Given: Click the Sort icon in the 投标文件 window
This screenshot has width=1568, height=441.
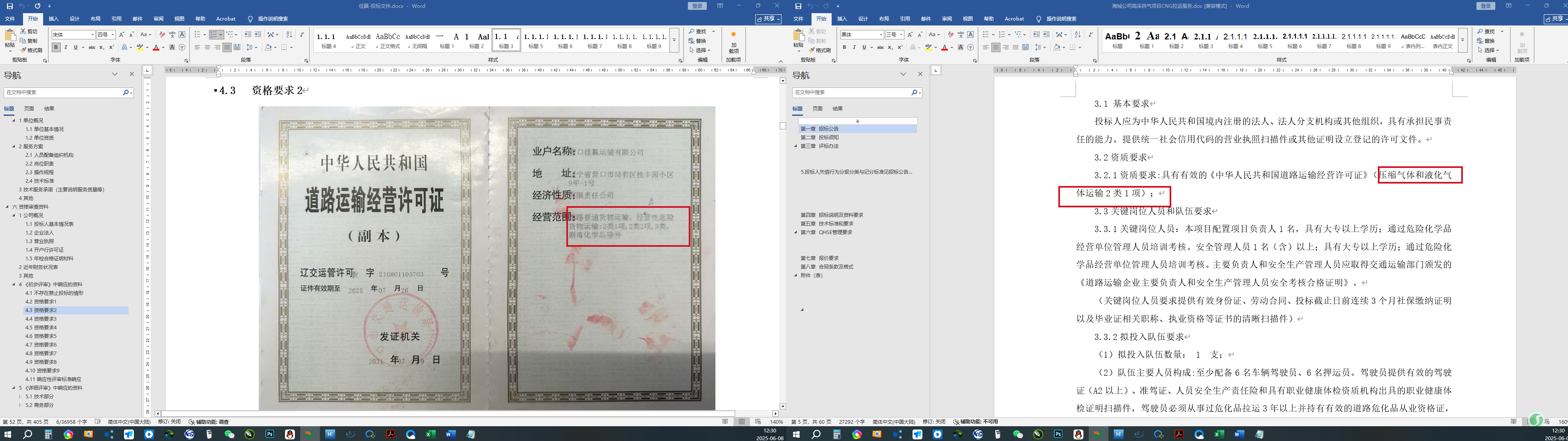Looking at the screenshot, I should click(289, 34).
